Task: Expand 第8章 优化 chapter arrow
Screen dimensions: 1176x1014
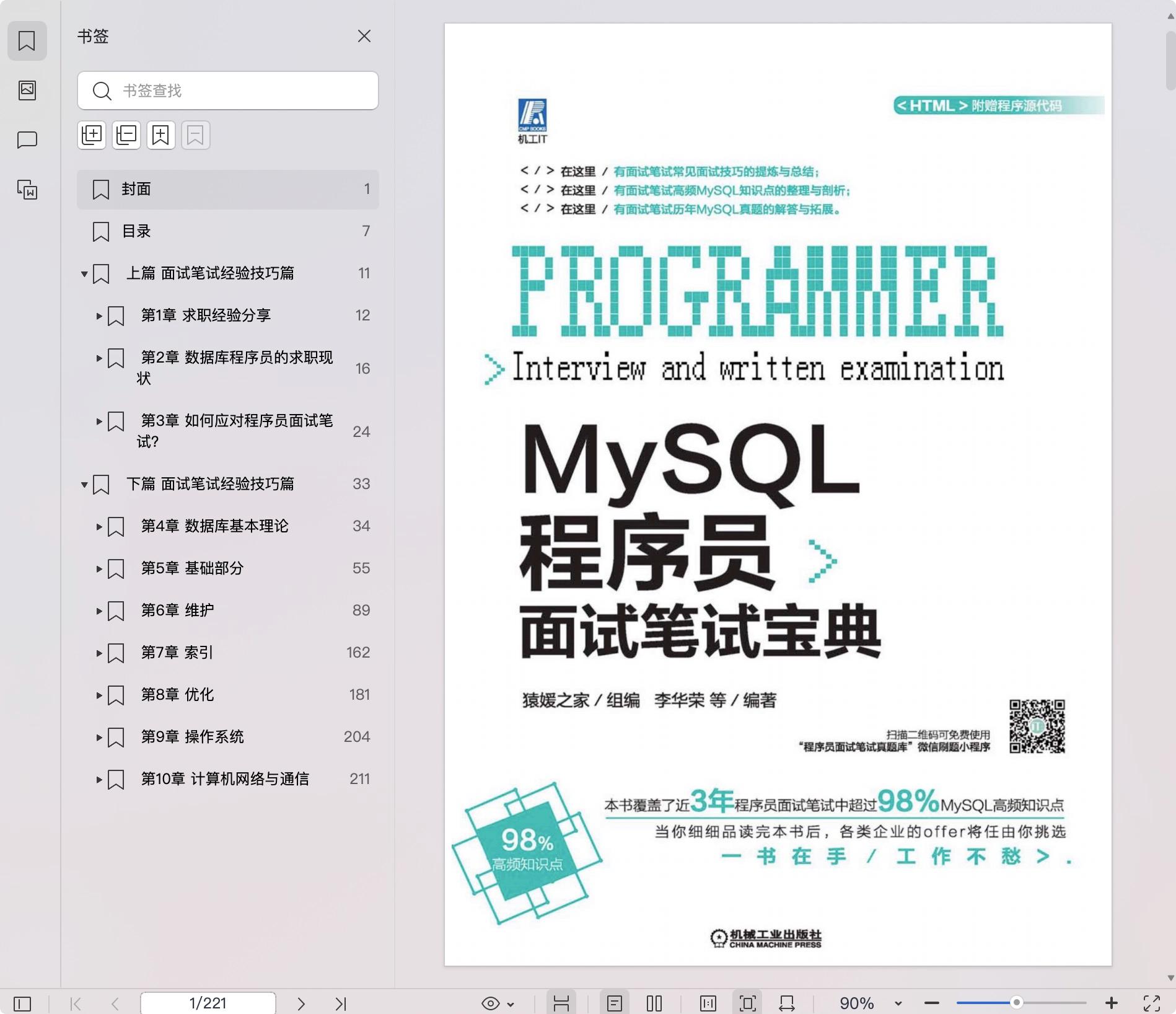Action: click(99, 695)
